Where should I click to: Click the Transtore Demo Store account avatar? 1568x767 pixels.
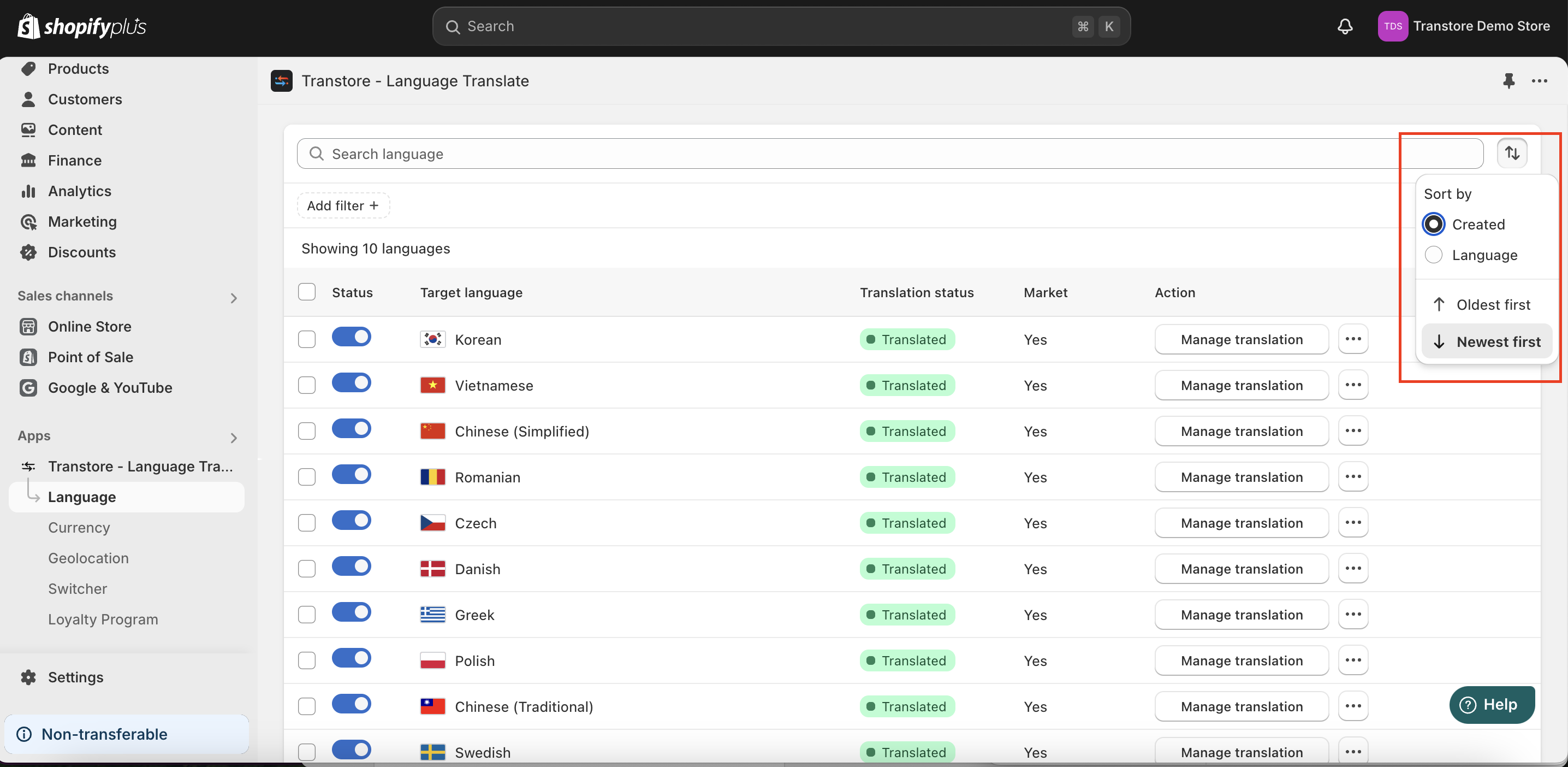pyautogui.click(x=1392, y=26)
